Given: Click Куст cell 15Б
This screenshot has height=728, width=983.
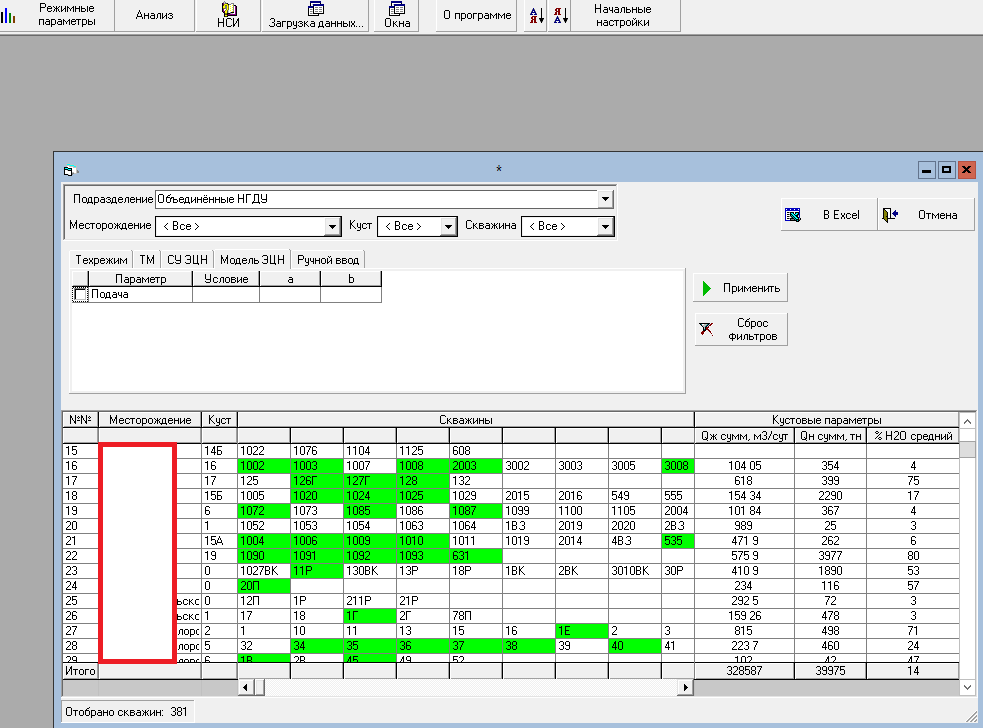Looking at the screenshot, I should [219, 496].
